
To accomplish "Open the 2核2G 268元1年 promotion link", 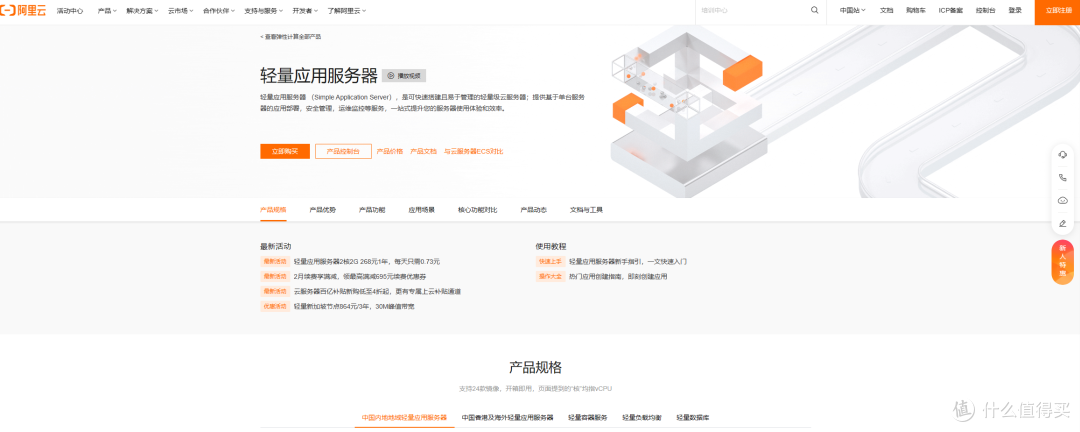I will 366,261.
